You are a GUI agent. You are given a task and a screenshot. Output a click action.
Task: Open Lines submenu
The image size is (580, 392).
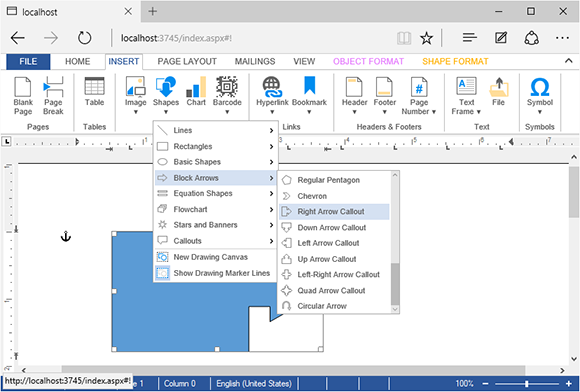pos(216,130)
